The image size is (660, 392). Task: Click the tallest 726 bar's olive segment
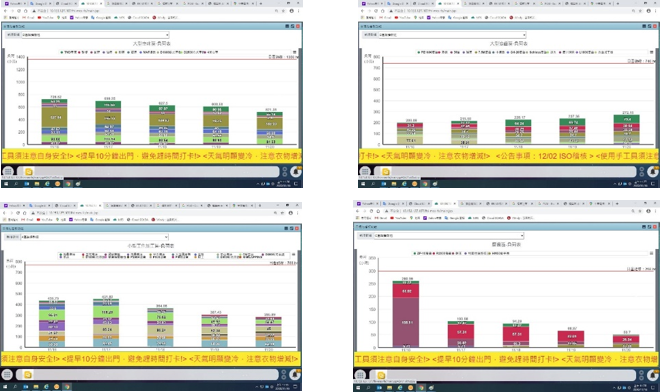pos(54,117)
